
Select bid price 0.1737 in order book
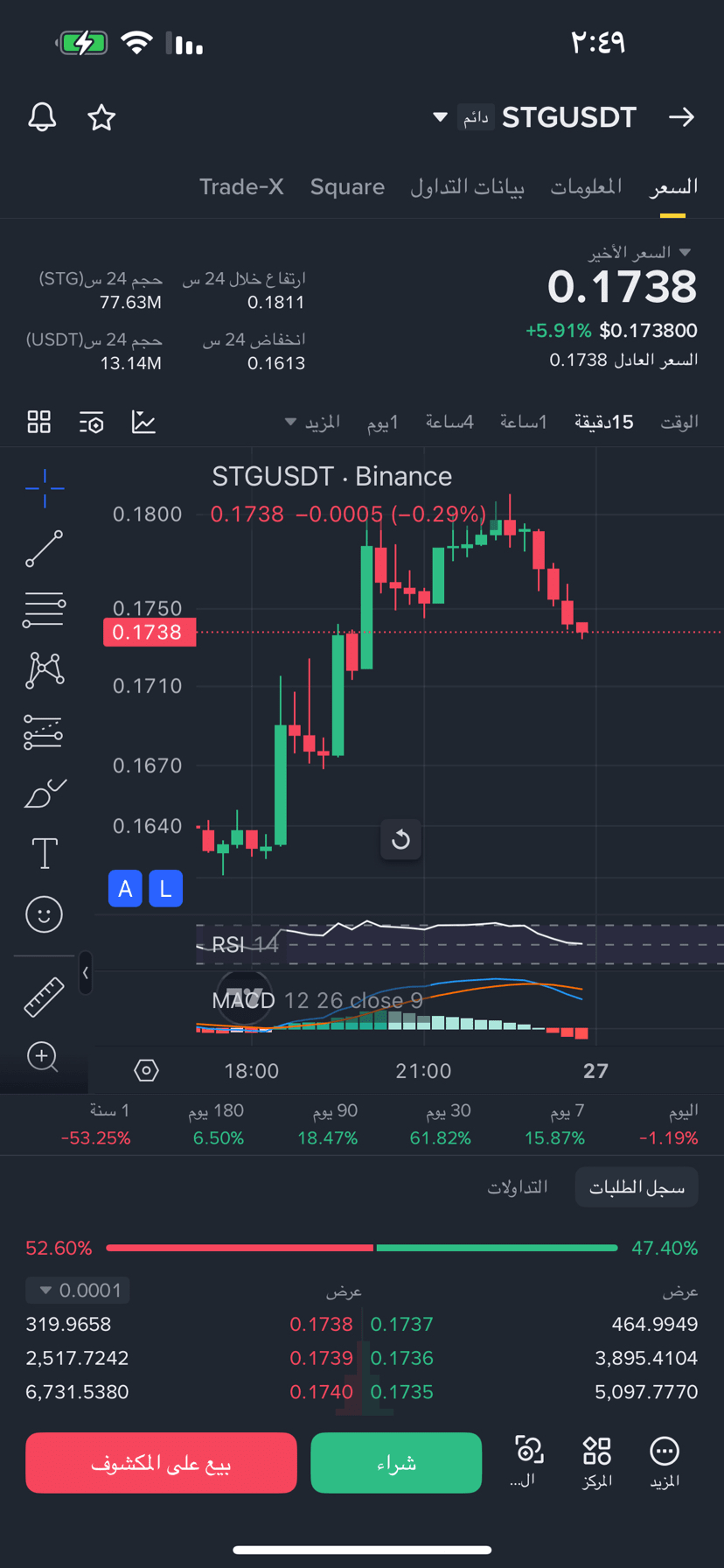tap(402, 1324)
